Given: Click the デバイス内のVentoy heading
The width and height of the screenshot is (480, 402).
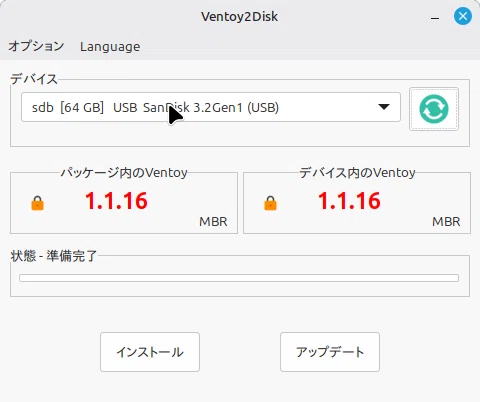Looking at the screenshot, I should 357,173.
